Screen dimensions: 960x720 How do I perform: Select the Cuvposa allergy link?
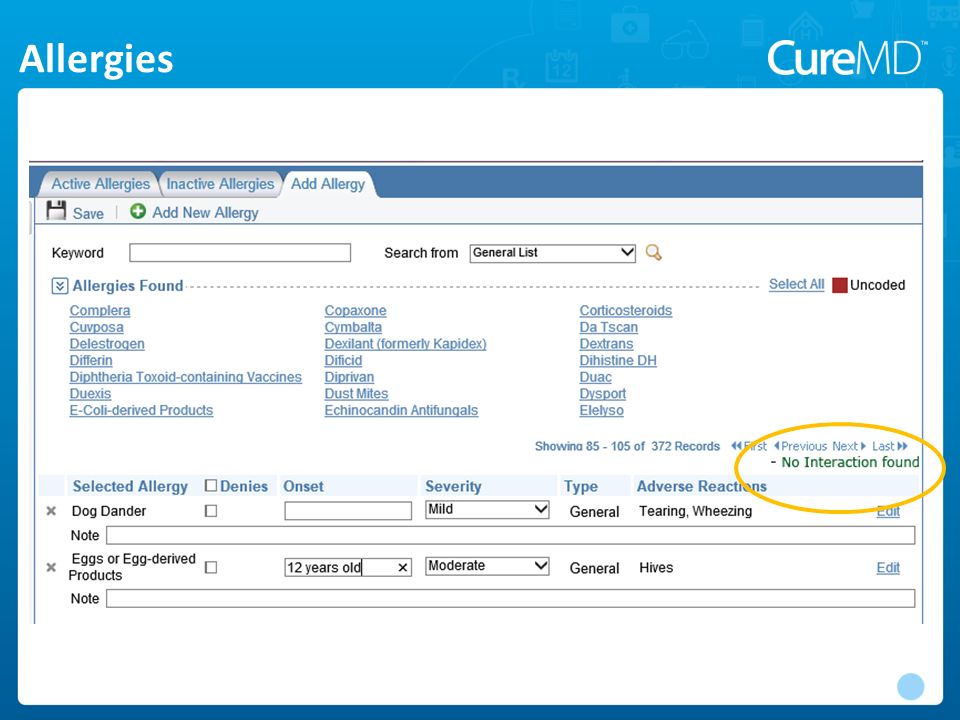(x=97, y=327)
